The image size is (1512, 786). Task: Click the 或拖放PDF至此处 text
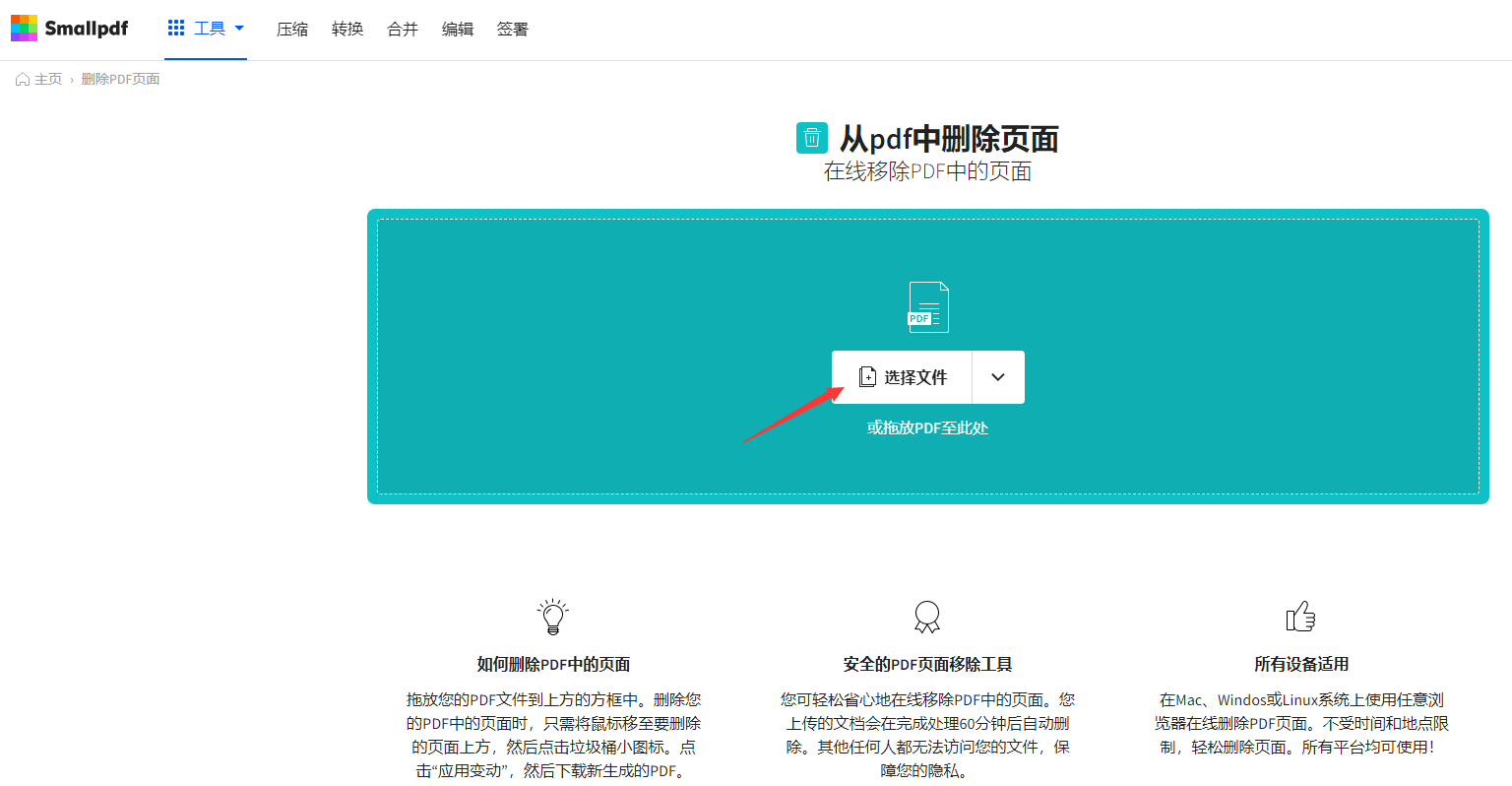[928, 427]
